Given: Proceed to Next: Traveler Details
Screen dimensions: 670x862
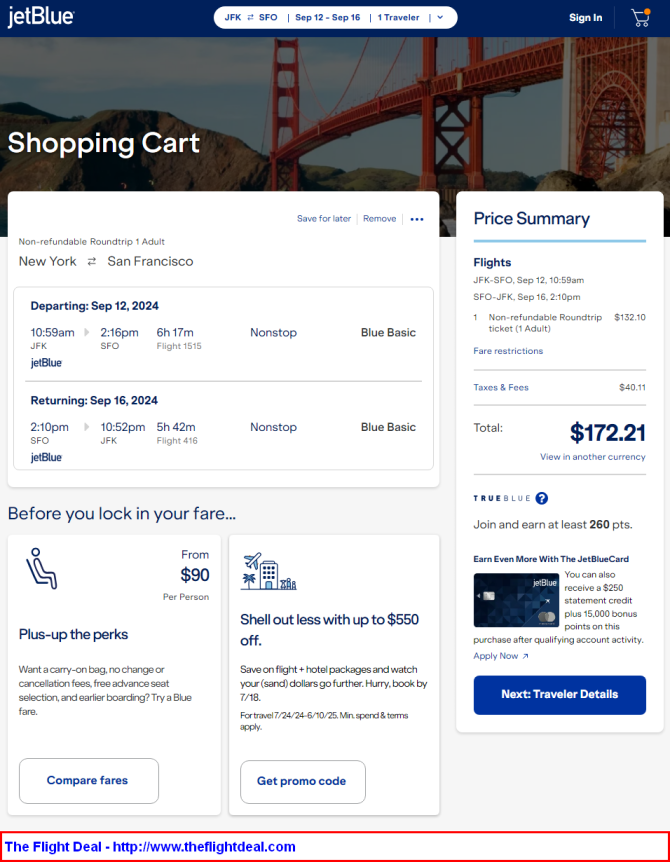Looking at the screenshot, I should click(x=560, y=695).
